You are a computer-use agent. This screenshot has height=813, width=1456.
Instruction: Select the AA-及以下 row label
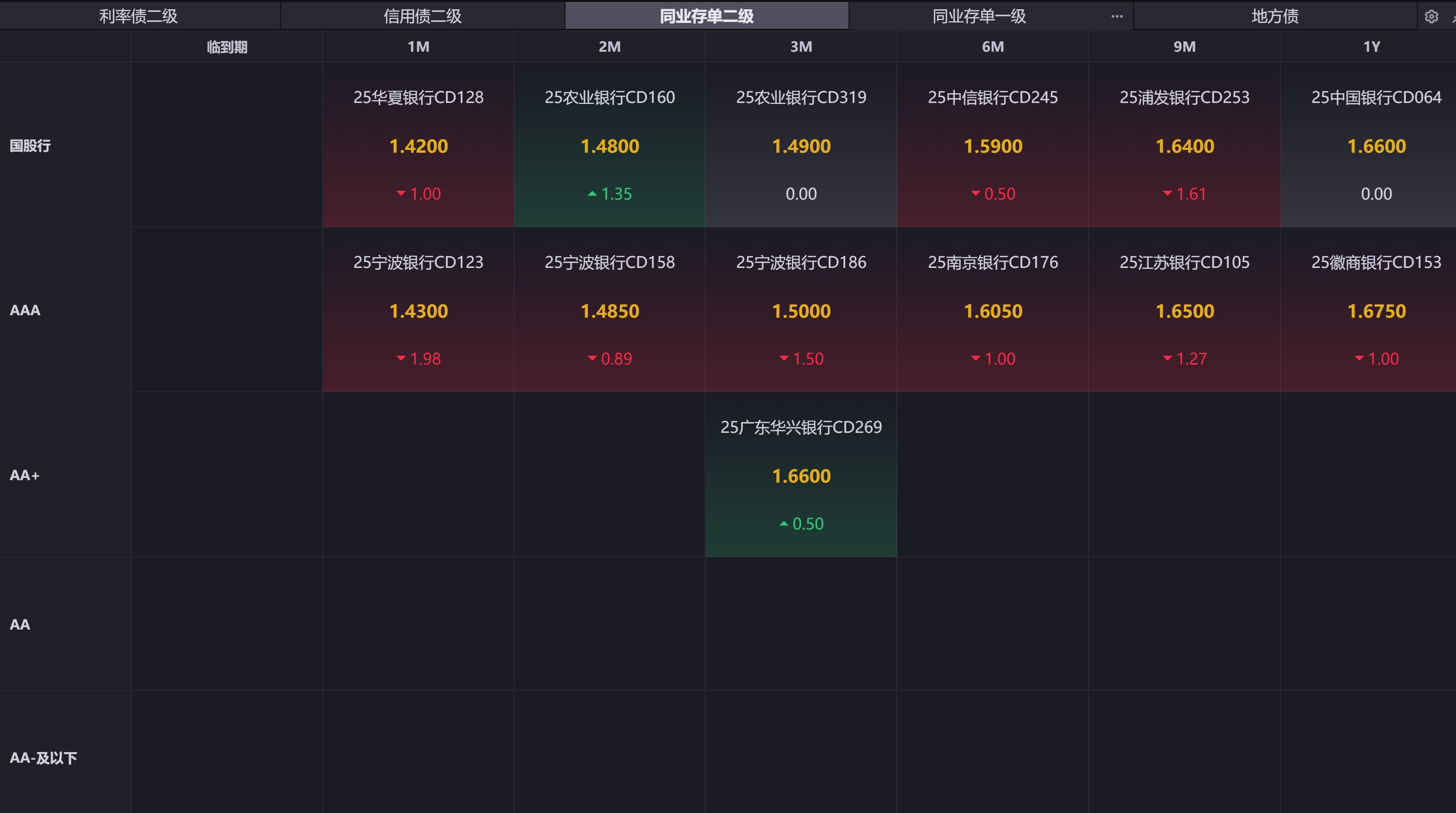(43, 757)
